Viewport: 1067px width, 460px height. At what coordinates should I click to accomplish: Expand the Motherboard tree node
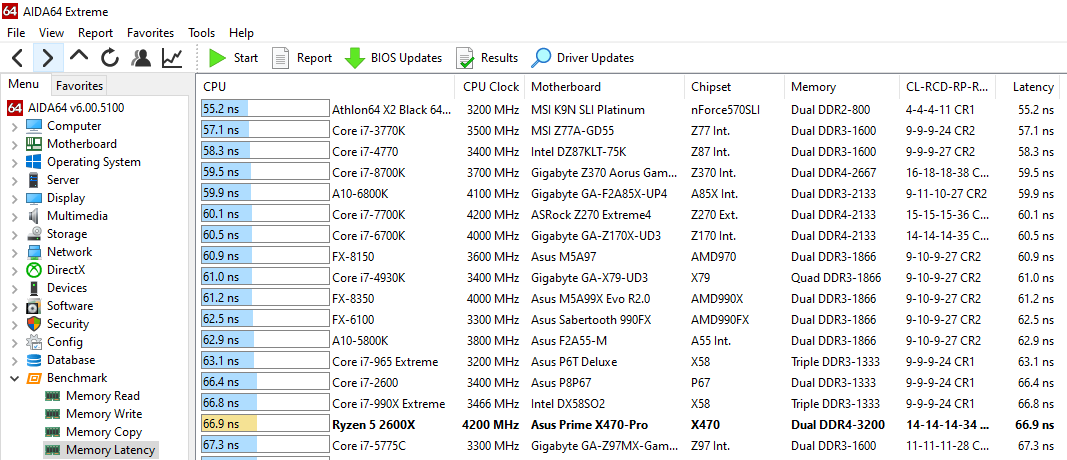pyautogui.click(x=15, y=144)
